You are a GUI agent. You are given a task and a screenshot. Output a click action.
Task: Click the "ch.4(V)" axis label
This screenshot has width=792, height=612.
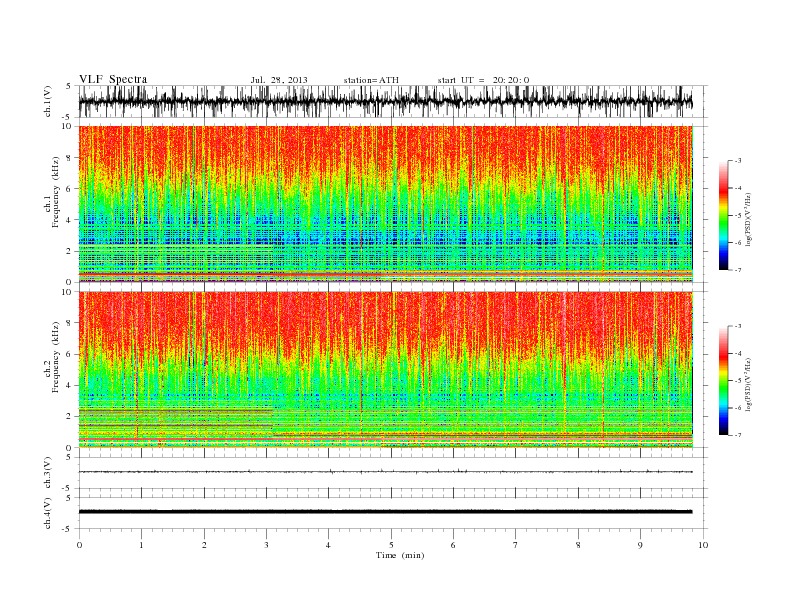click(x=48, y=513)
